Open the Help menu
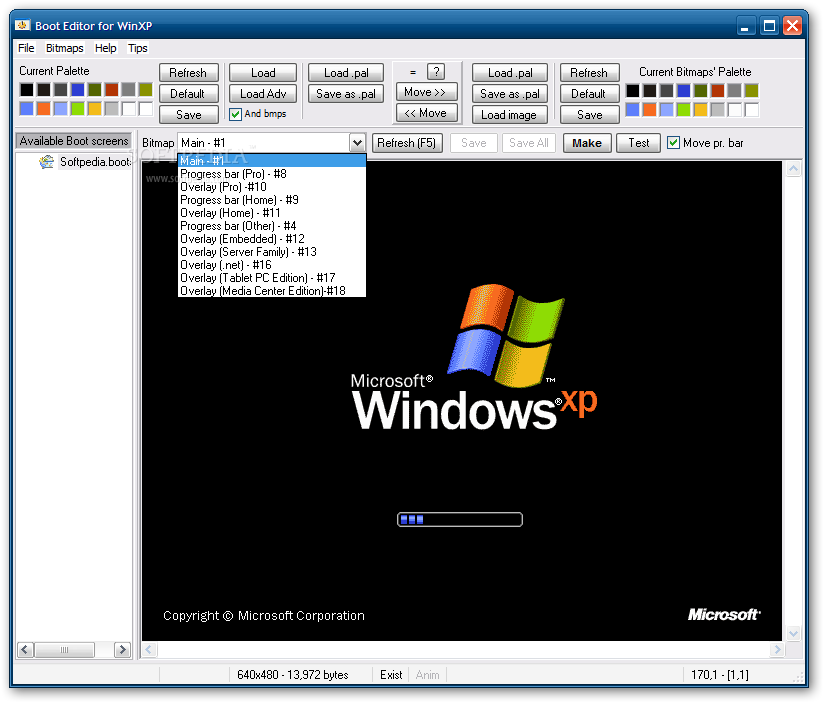Image resolution: width=824 pixels, height=703 pixels. (106, 48)
